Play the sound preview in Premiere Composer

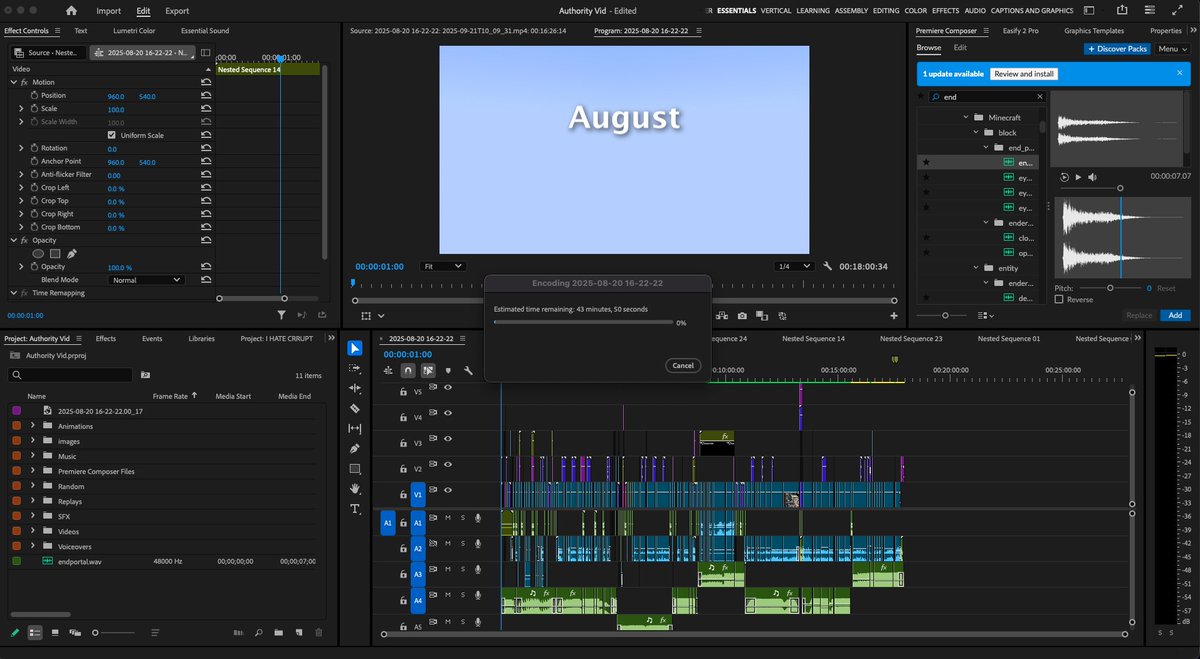click(x=1077, y=176)
